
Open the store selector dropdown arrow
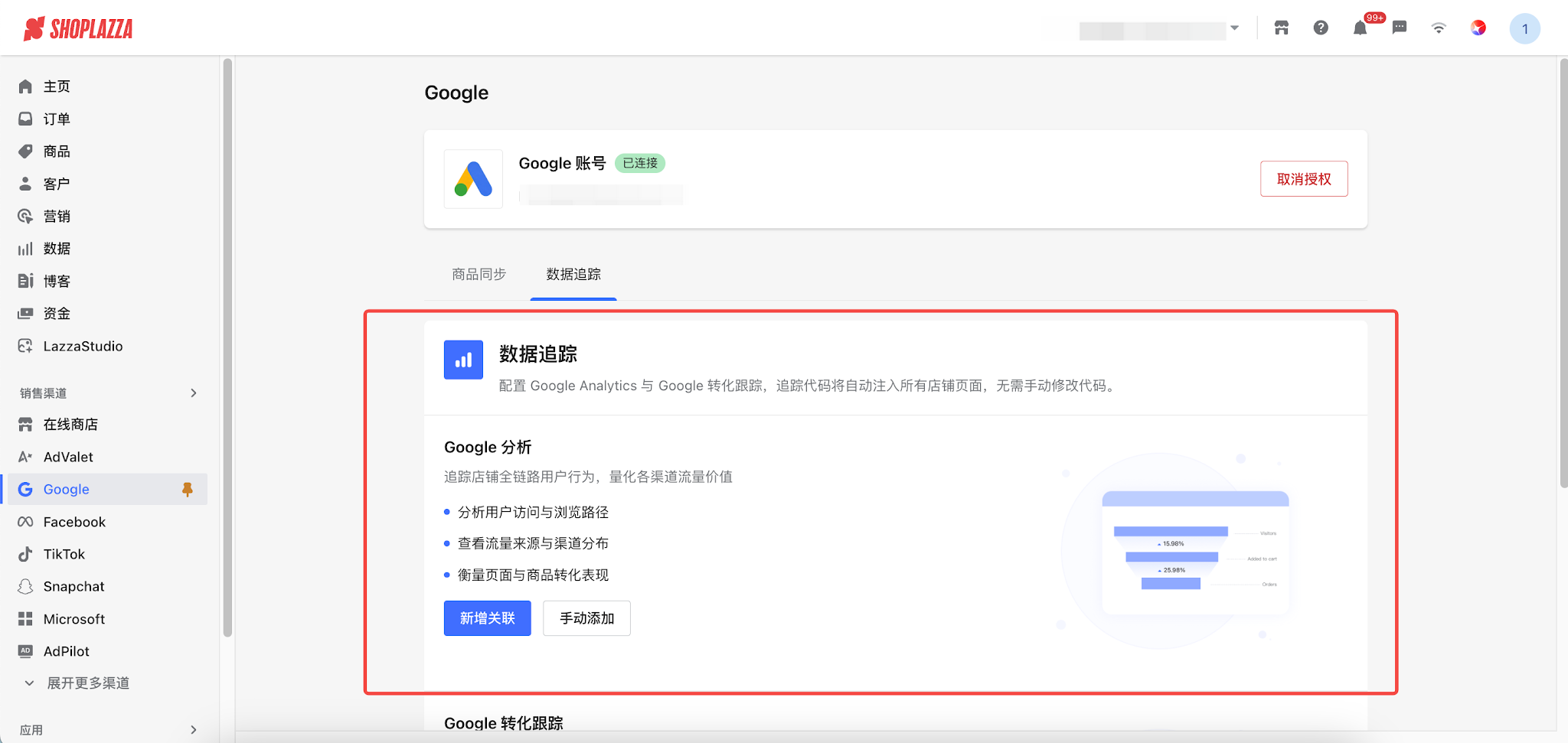pos(1235,28)
